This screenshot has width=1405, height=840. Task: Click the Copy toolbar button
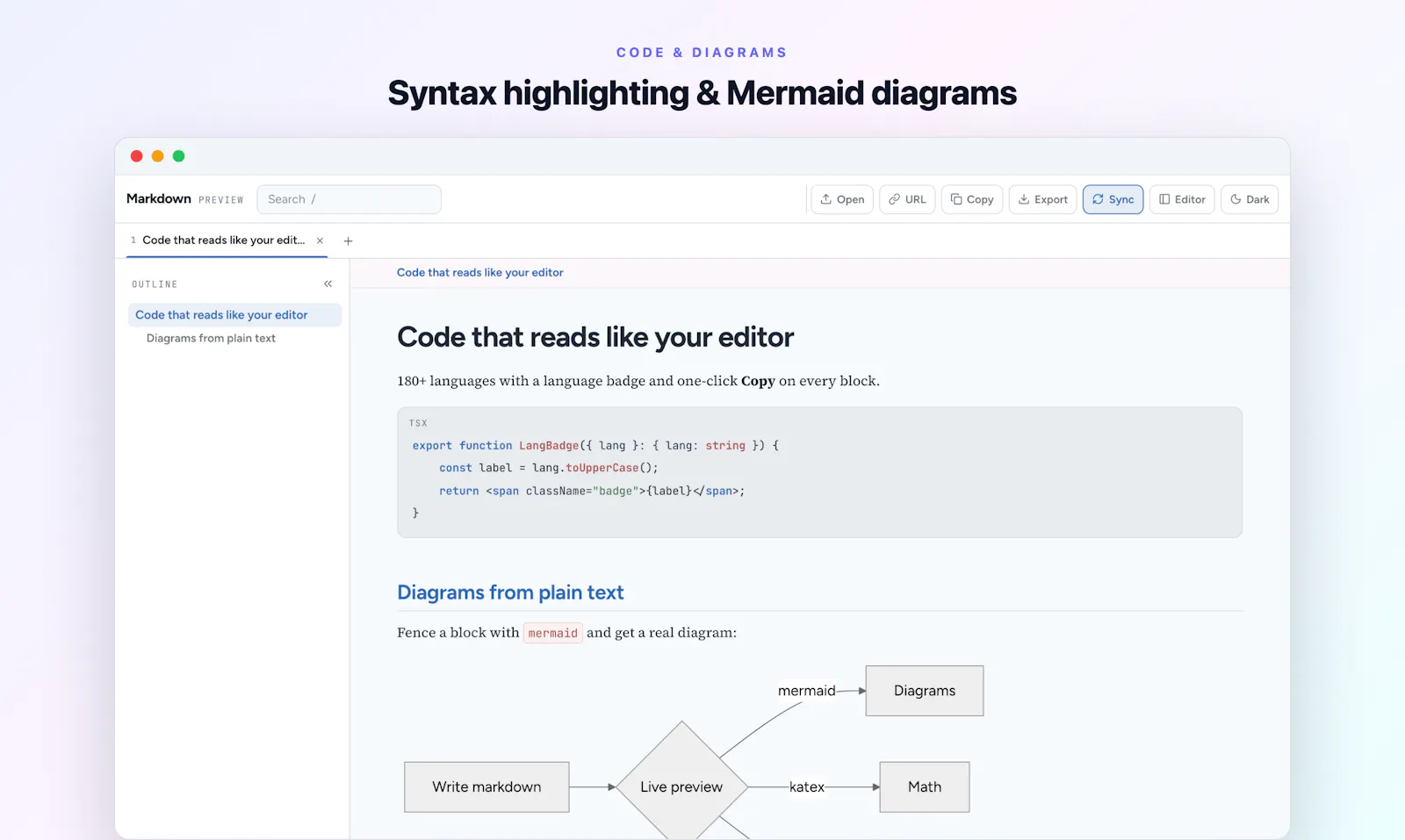point(972,199)
